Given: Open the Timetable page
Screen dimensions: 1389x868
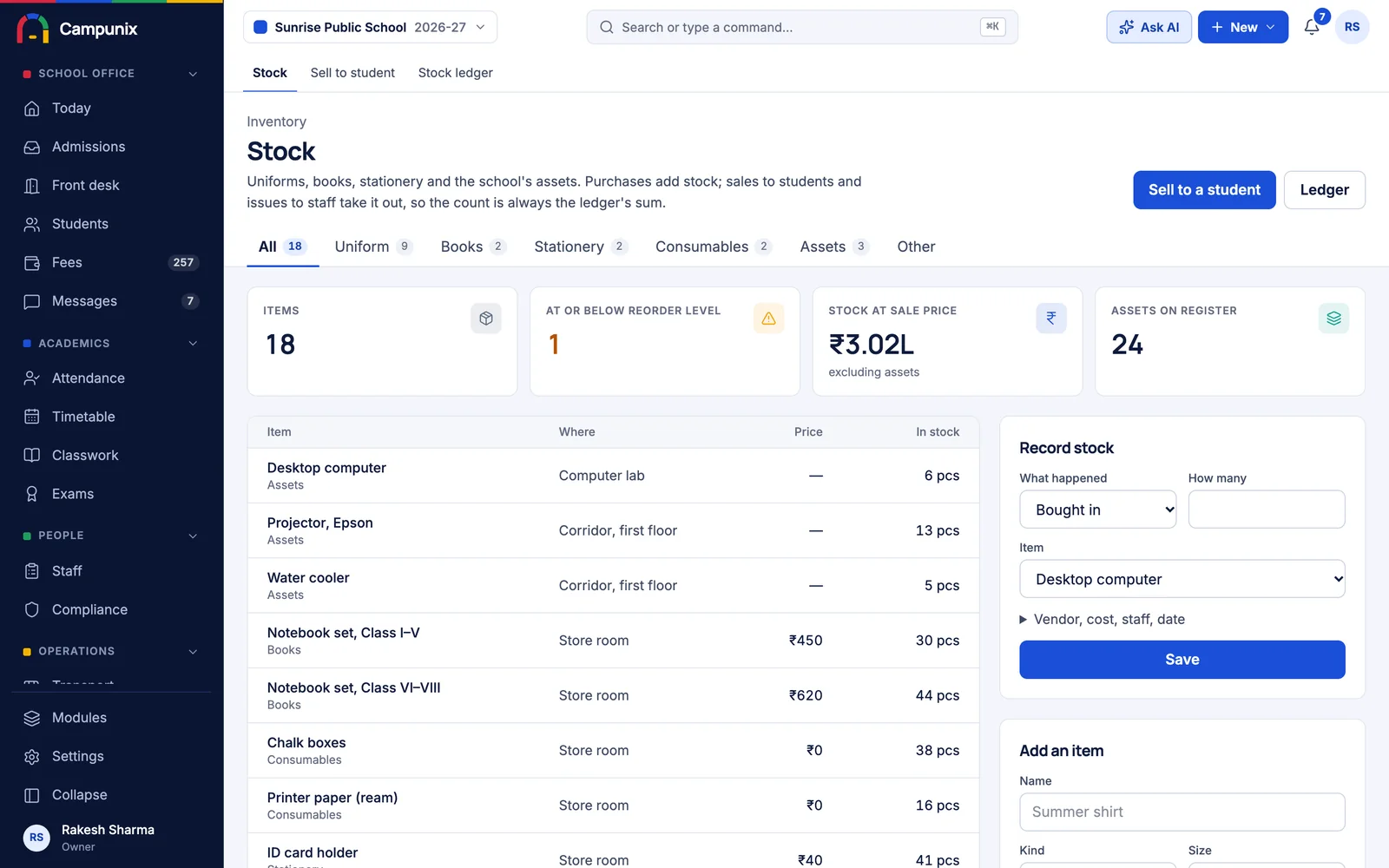Looking at the screenshot, I should coord(111,417).
